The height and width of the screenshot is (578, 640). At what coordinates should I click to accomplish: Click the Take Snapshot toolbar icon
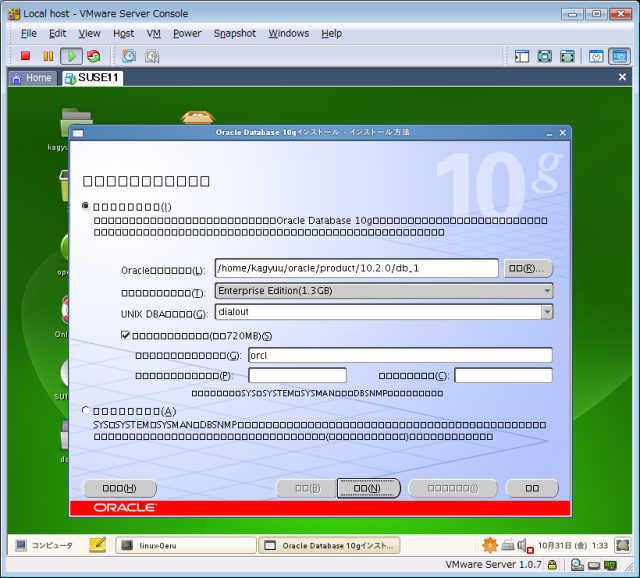point(130,57)
